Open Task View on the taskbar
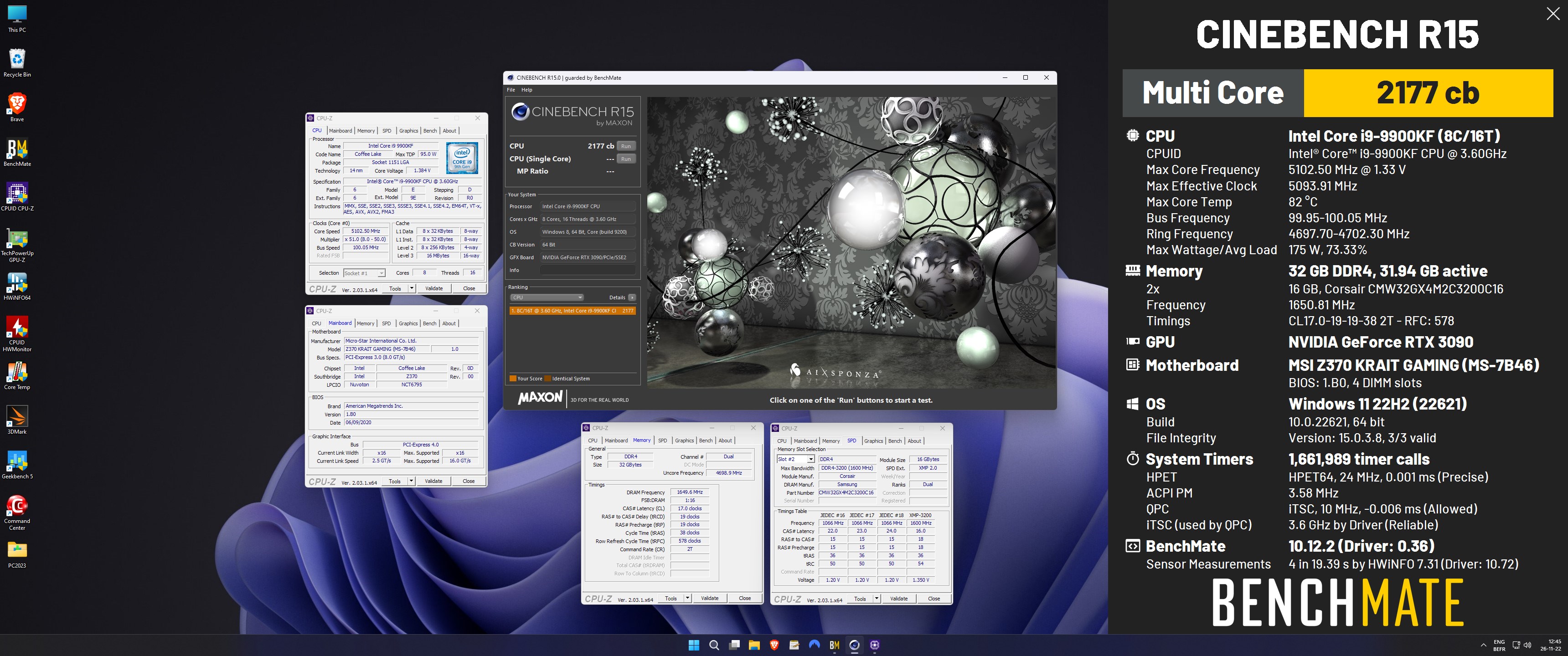 [x=734, y=645]
